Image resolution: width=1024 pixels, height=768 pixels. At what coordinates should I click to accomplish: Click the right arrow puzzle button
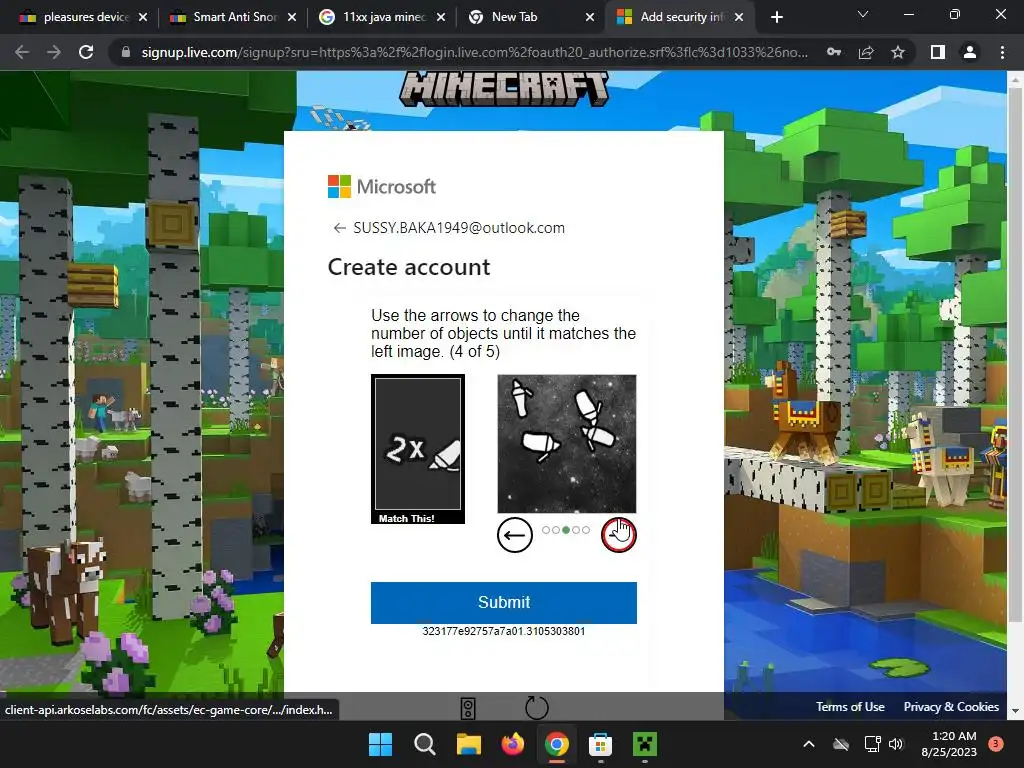[618, 535]
